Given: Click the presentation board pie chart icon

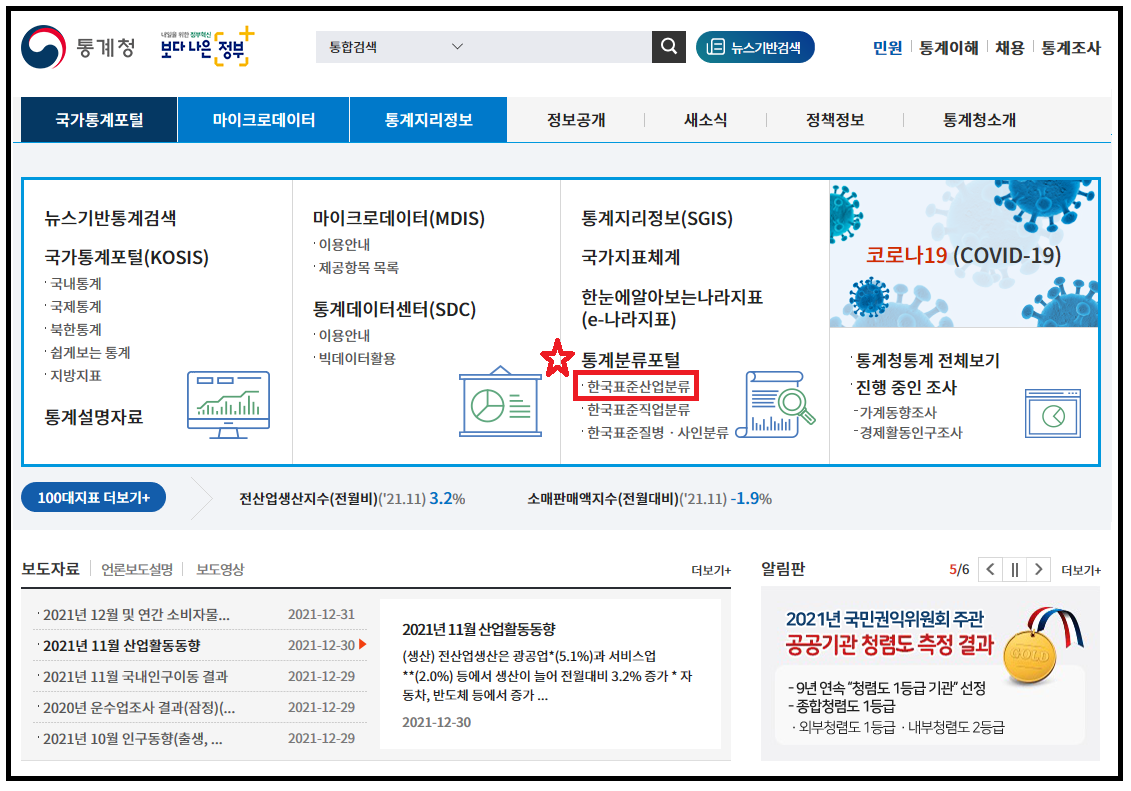Looking at the screenshot, I should point(501,402).
